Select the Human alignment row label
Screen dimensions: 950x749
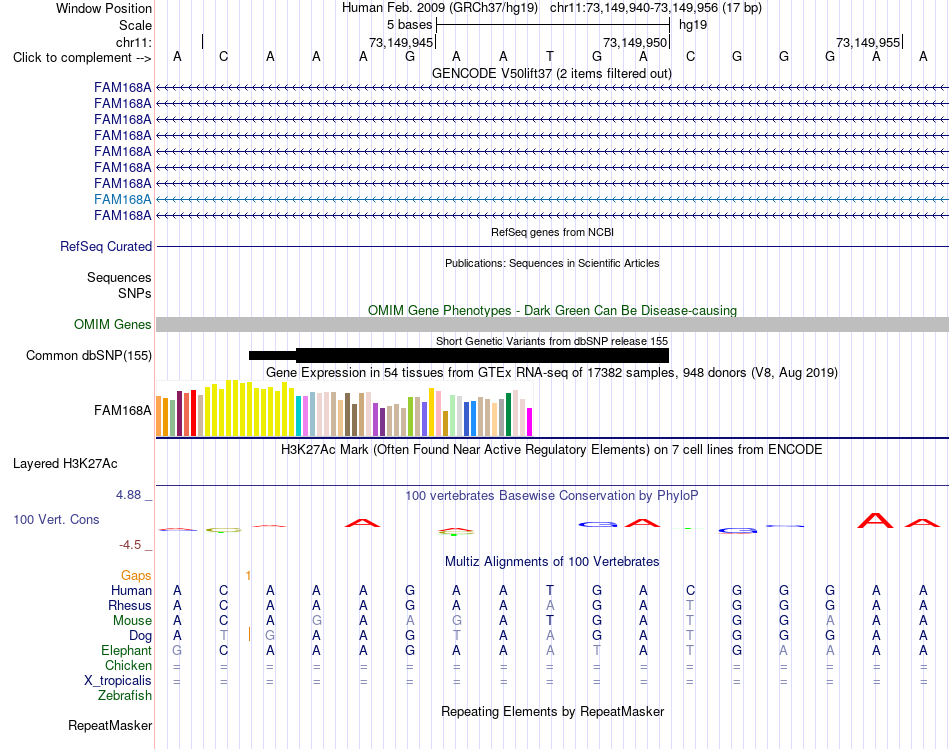[x=131, y=590]
